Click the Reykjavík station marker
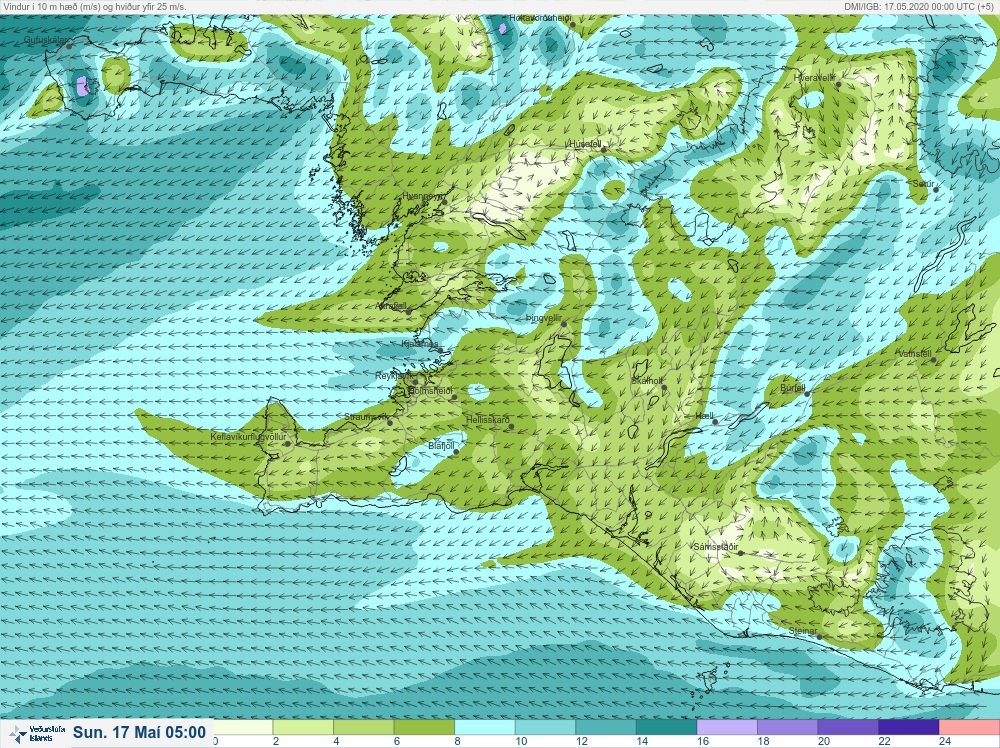 pos(415,383)
